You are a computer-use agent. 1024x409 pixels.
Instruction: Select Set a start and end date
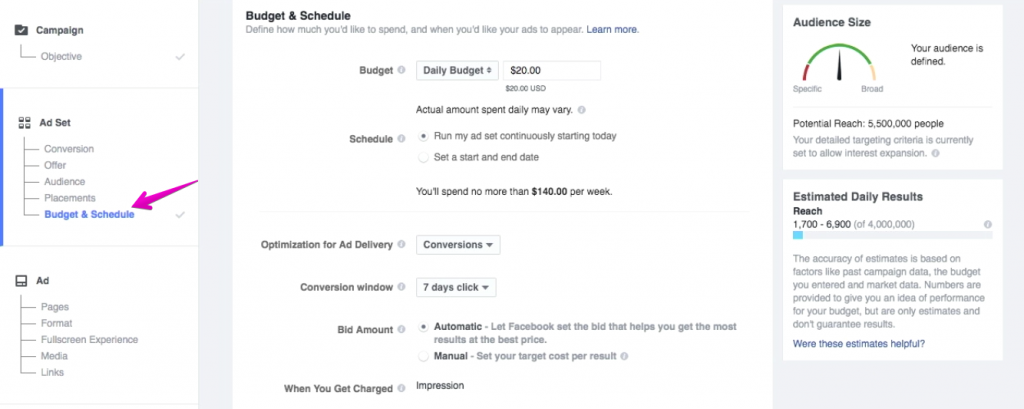423,157
